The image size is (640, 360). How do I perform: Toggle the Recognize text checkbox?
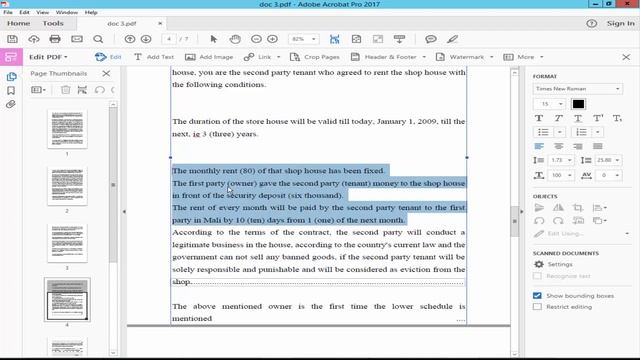(x=537, y=276)
